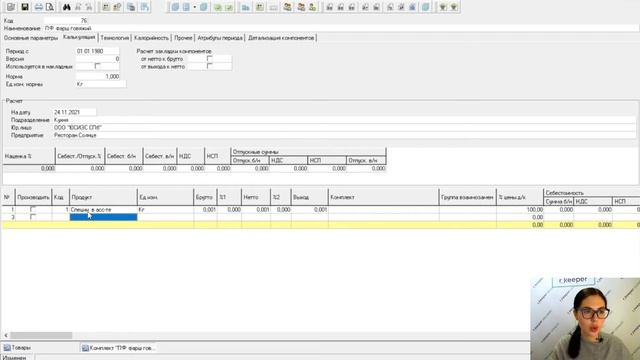Image resolution: width=640 pixels, height=360 pixels.
Task: Select the 'Калькуляция' tab
Action: pos(79,37)
